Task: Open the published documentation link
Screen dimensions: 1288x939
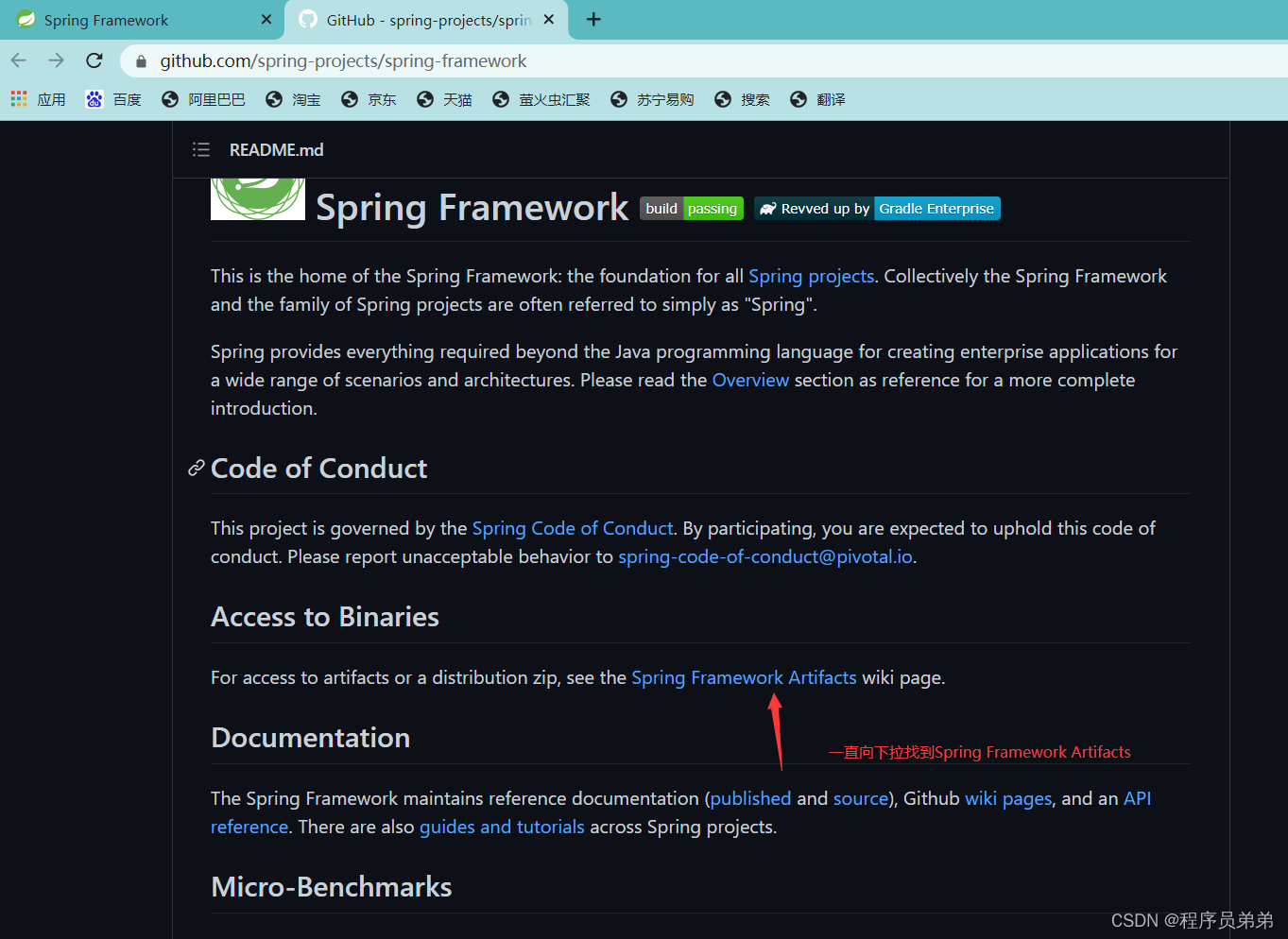Action: (x=750, y=798)
